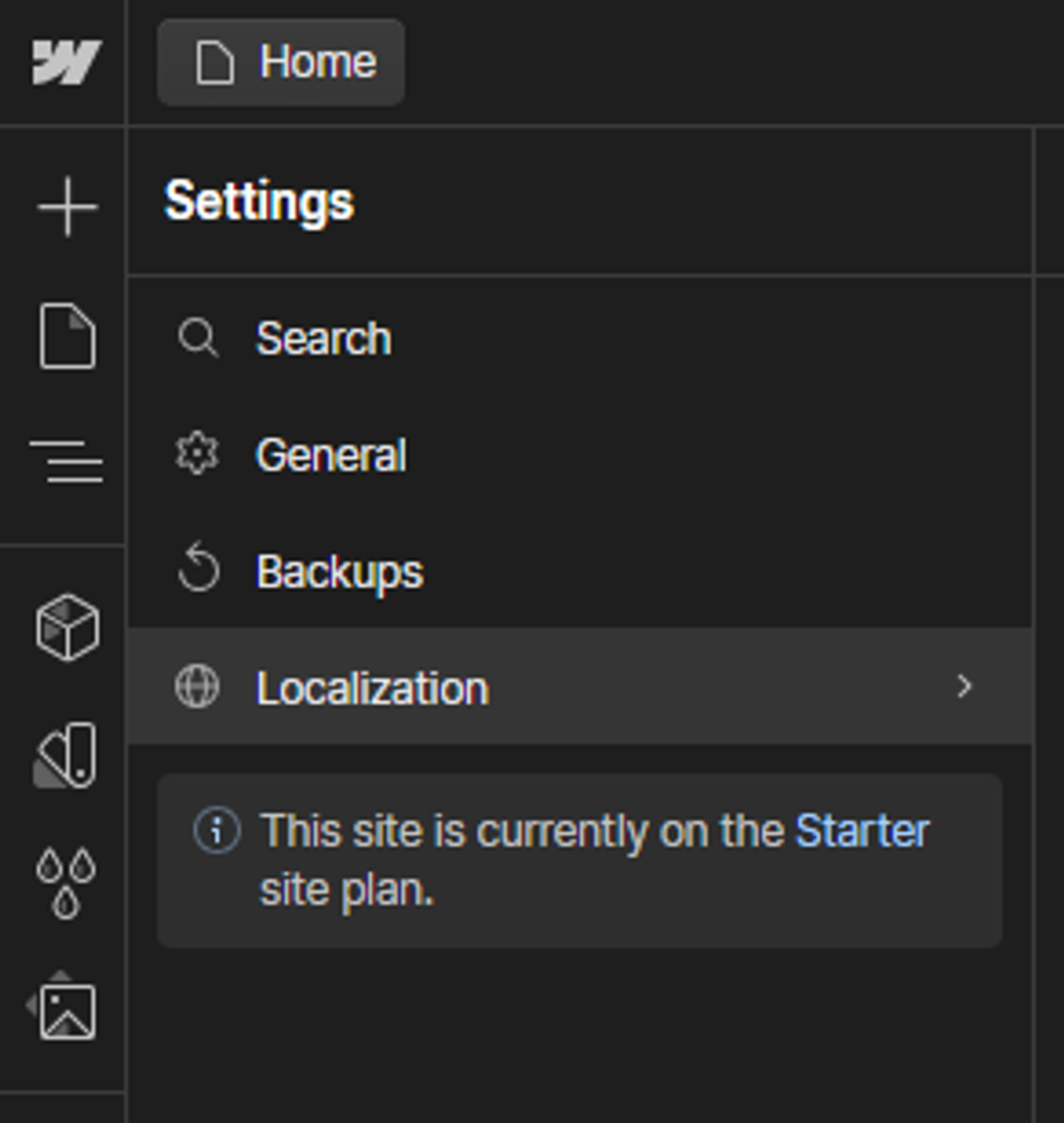Expand Localization with its chevron arrow
Viewport: 1064px width, 1123px height.
pyautogui.click(x=965, y=686)
